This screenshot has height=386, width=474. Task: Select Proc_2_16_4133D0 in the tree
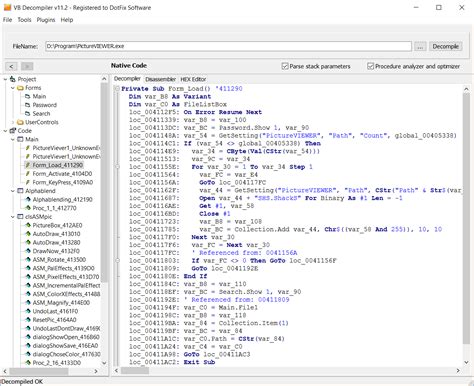57,363
